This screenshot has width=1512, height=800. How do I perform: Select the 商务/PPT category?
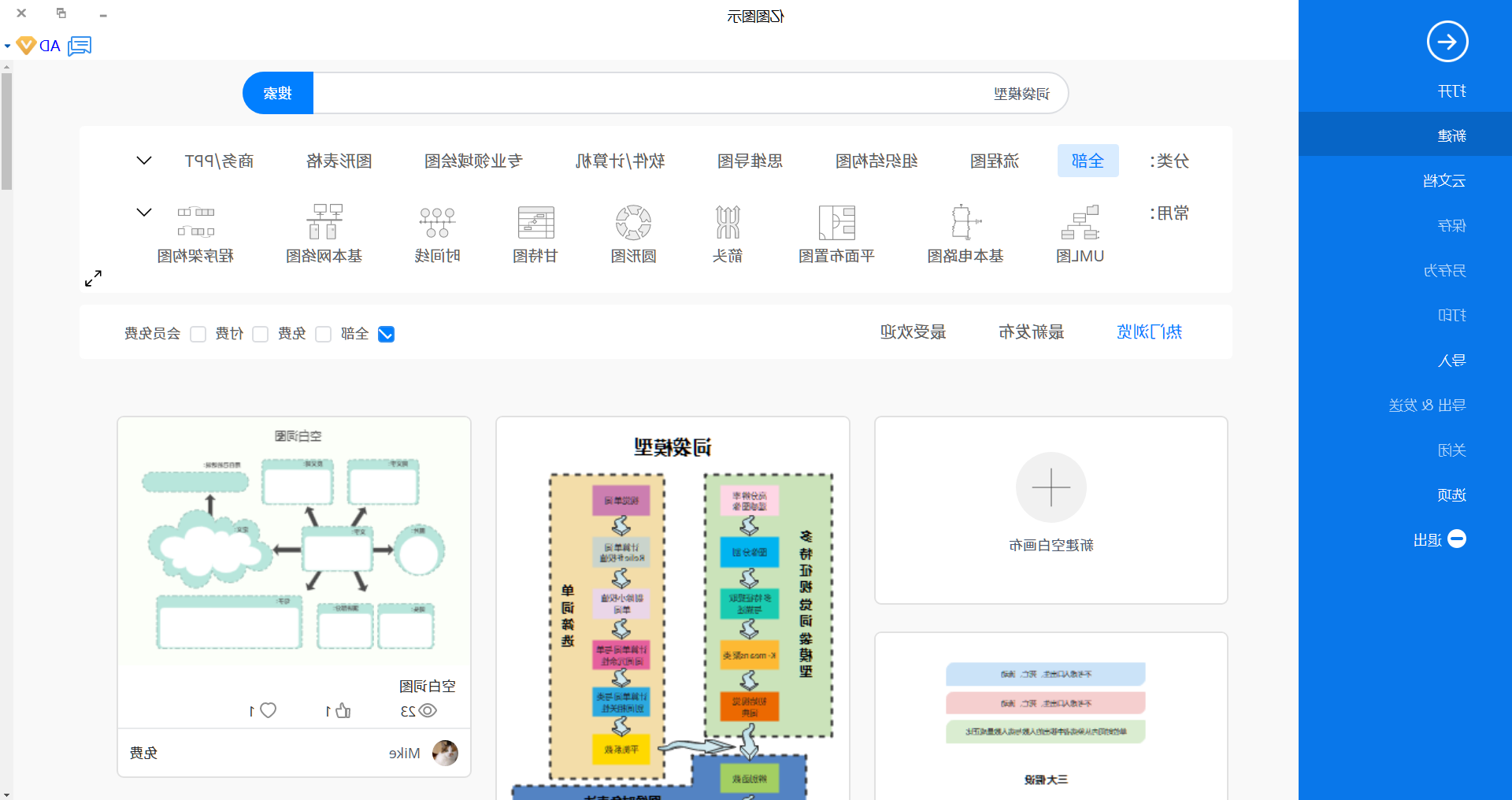[x=219, y=161]
